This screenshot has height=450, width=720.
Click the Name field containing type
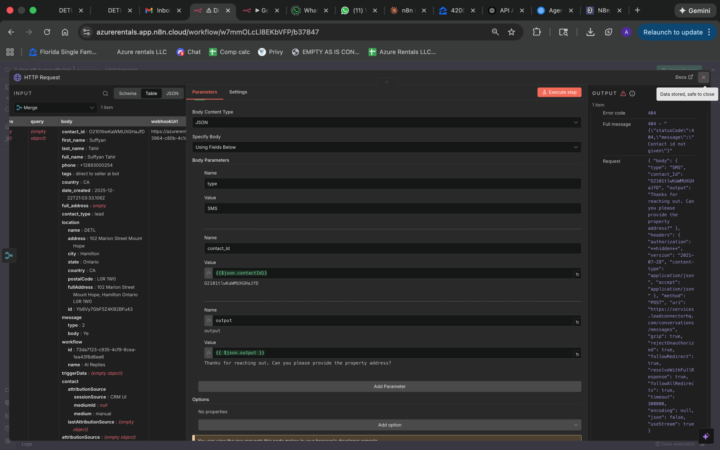pyautogui.click(x=393, y=184)
